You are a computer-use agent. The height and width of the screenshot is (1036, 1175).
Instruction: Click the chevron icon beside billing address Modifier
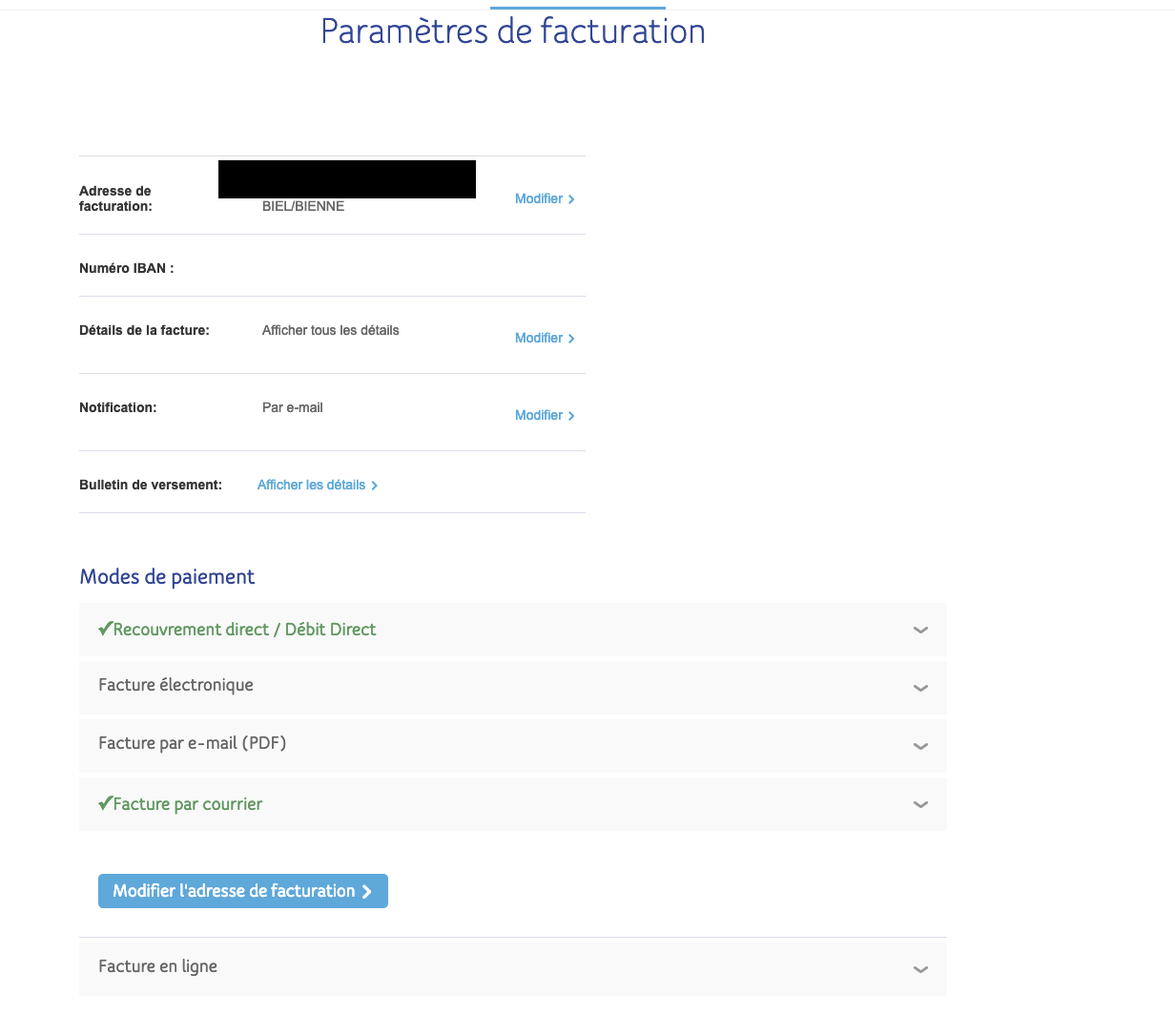coord(571,199)
